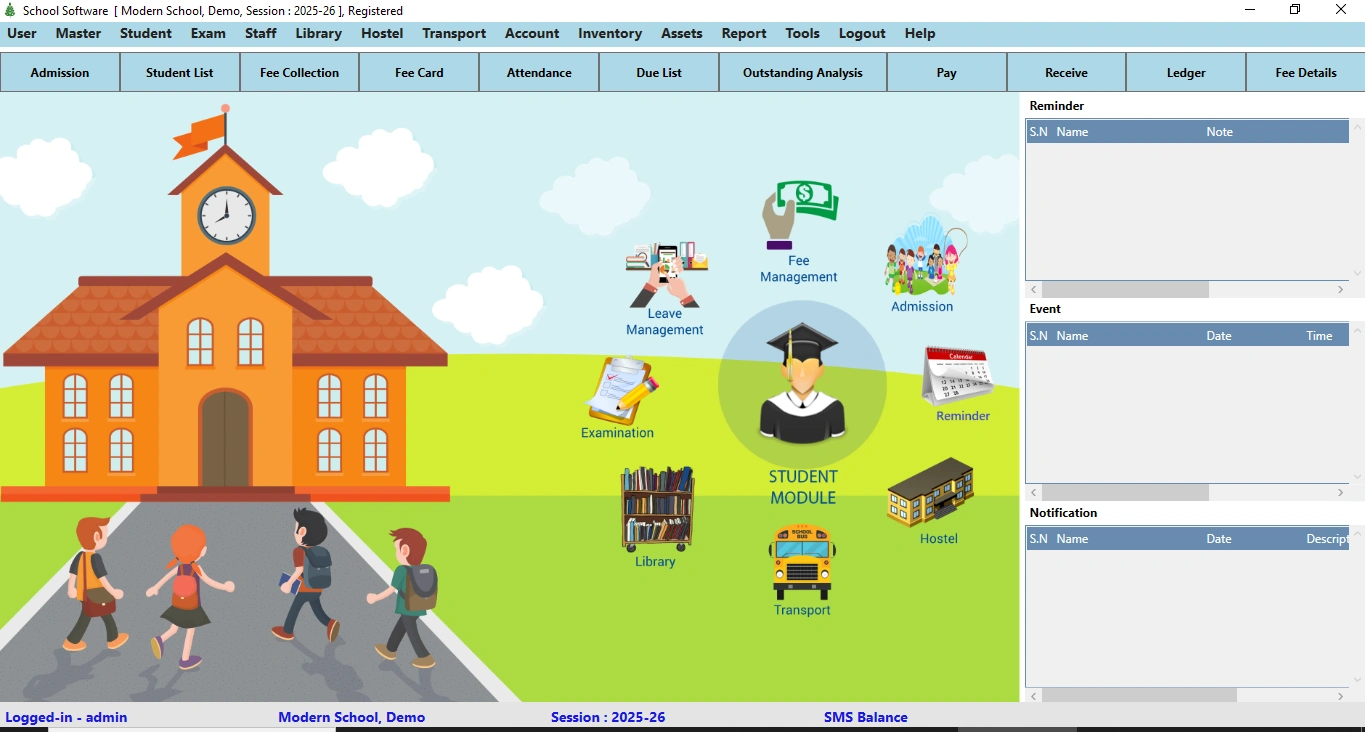This screenshot has height=732, width=1365.
Task: Click the Admission children icon
Action: [x=925, y=256]
